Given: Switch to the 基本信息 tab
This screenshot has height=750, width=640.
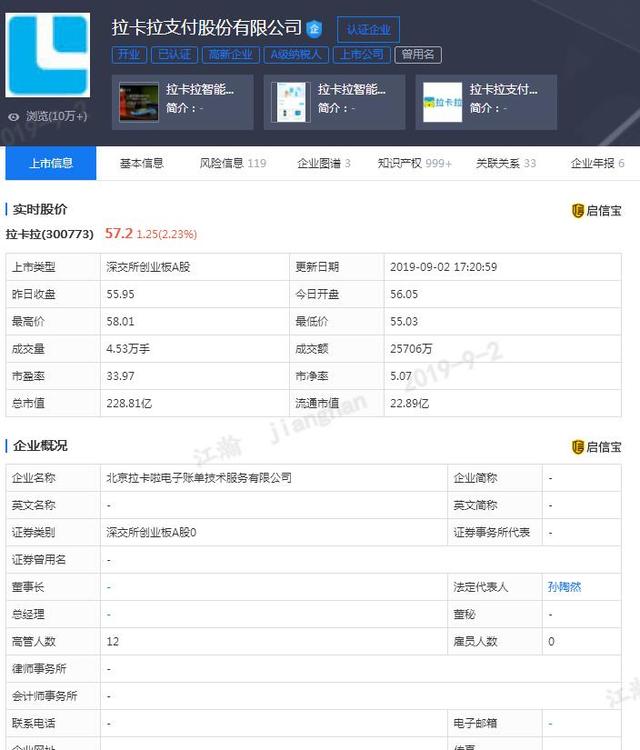Looking at the screenshot, I should 142,164.
